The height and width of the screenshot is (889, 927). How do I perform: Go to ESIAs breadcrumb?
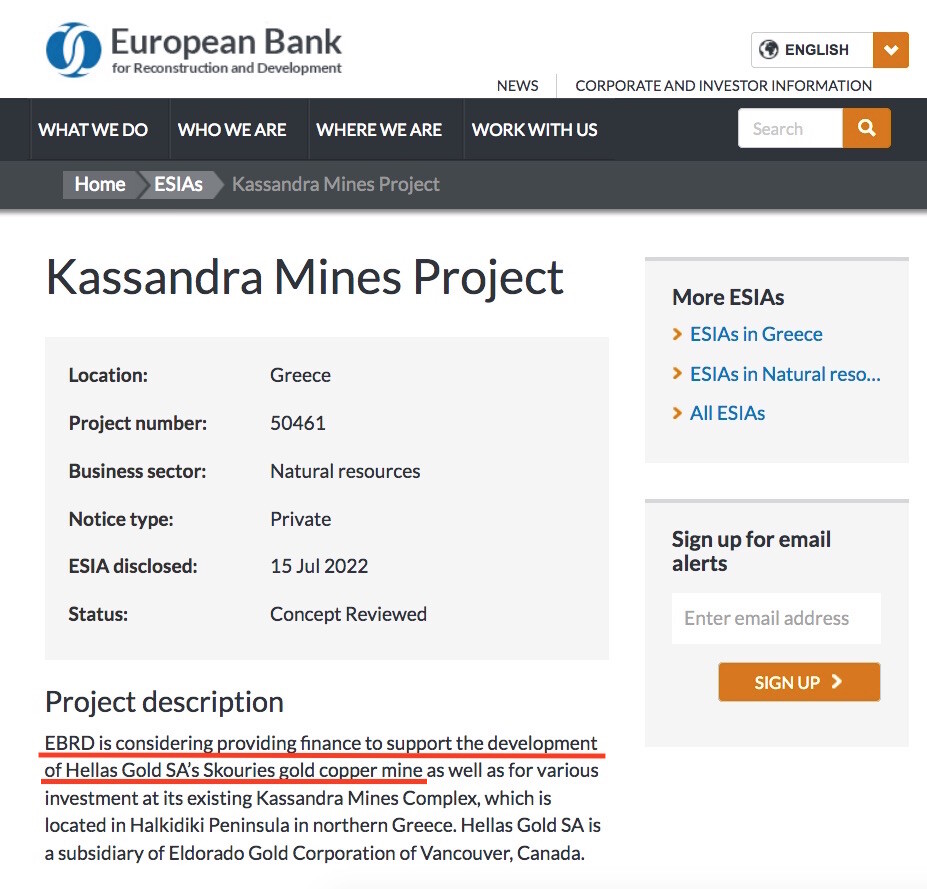pos(179,184)
